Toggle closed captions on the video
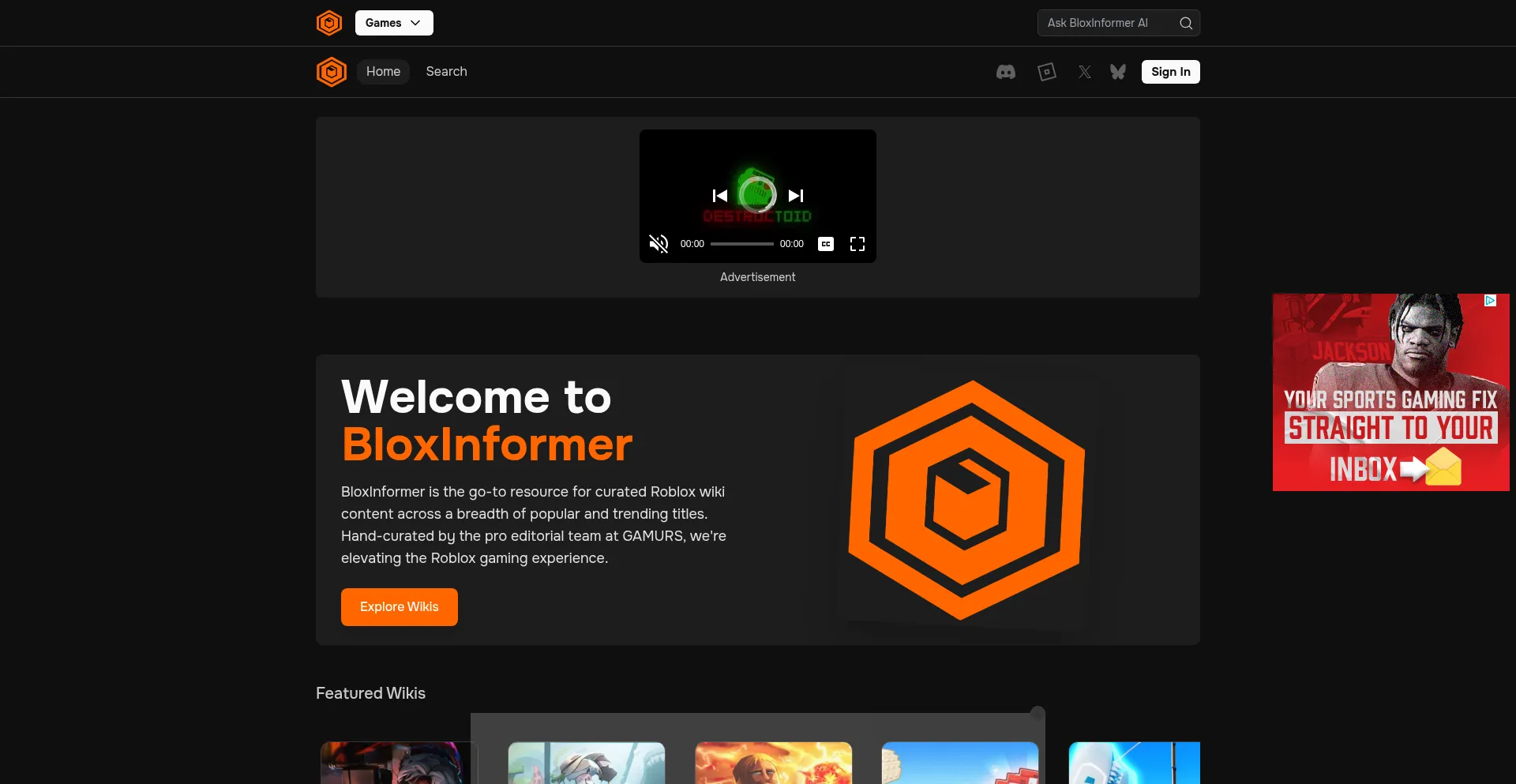Image resolution: width=1516 pixels, height=784 pixels. 826,244
